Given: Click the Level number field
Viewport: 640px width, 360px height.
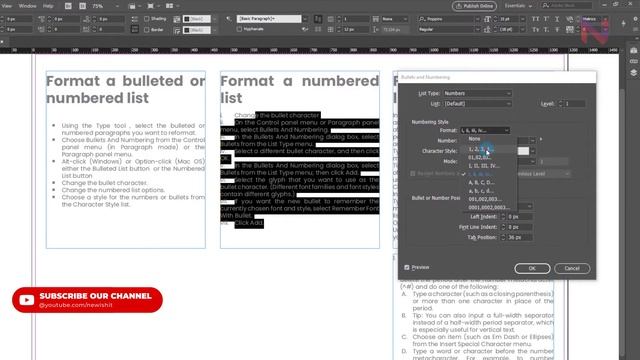Looking at the screenshot, I should pyautogui.click(x=575, y=104).
